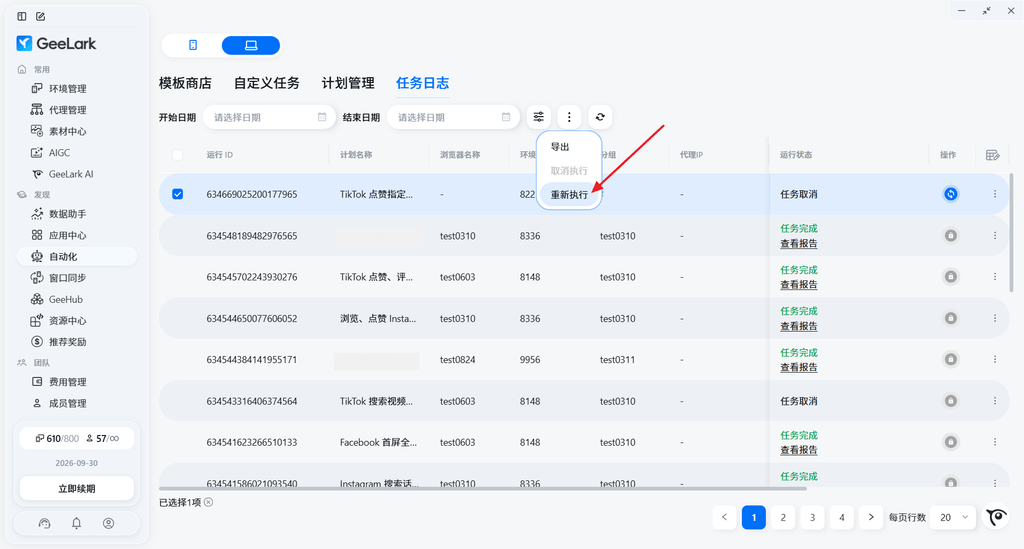This screenshot has width=1024, height=549.
Task: Go to the previous page arrow
Action: point(724,518)
